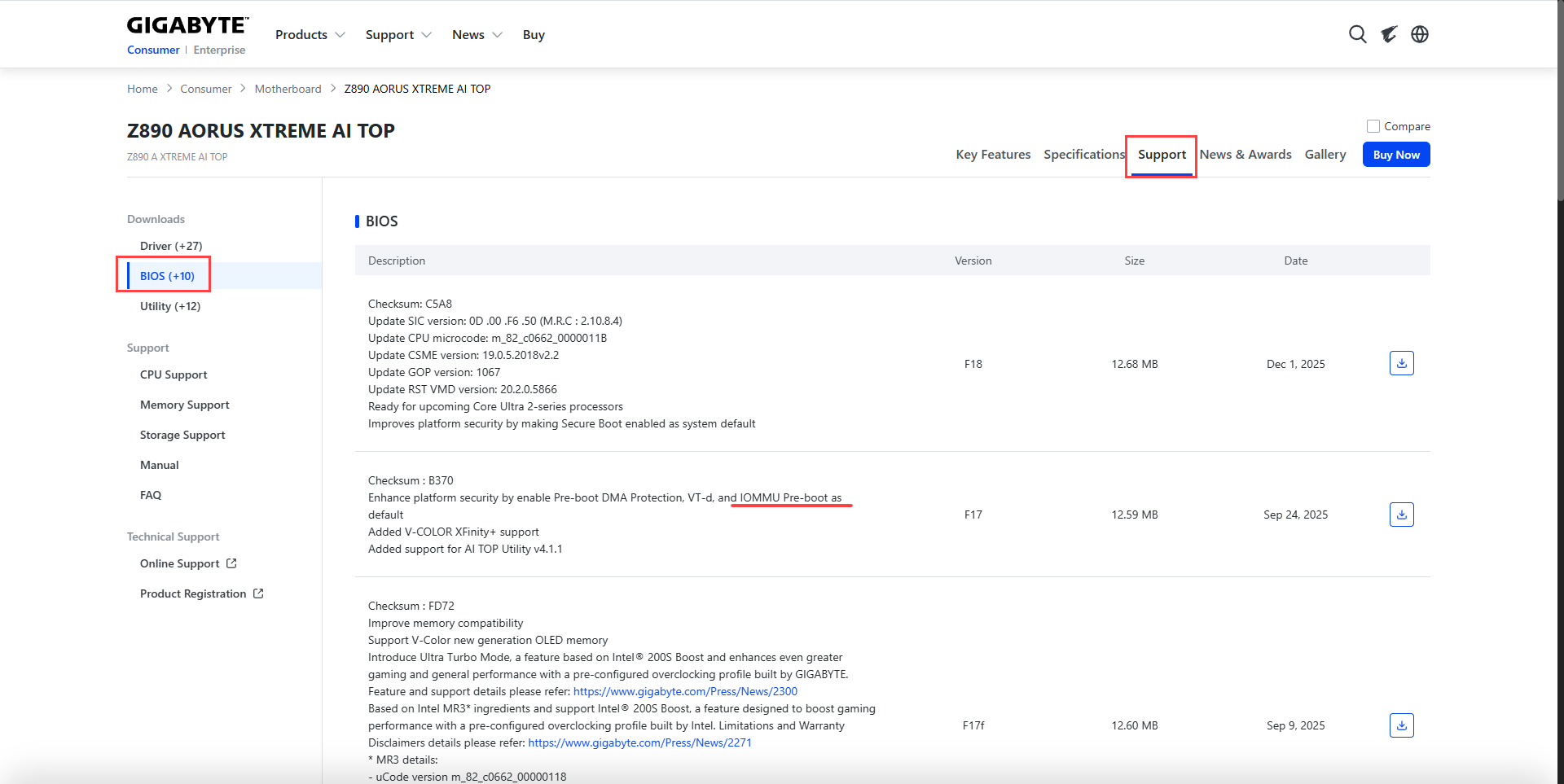Click the GIGABYTE logo
The height and width of the screenshot is (784, 1564).
[x=187, y=26]
